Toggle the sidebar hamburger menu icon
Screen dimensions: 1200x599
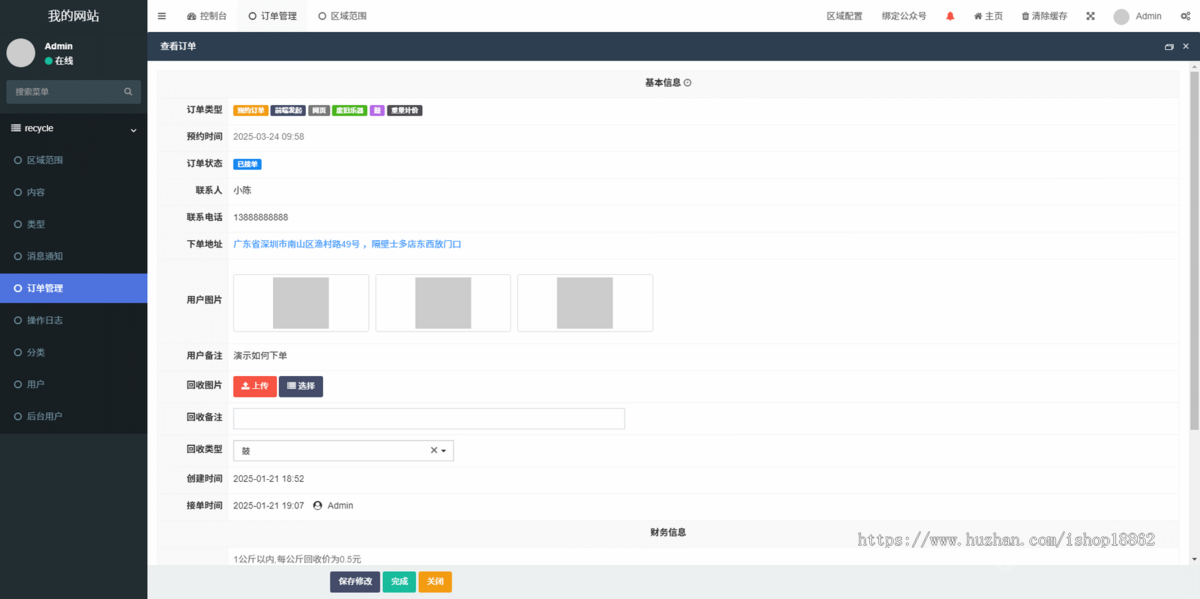(x=162, y=16)
